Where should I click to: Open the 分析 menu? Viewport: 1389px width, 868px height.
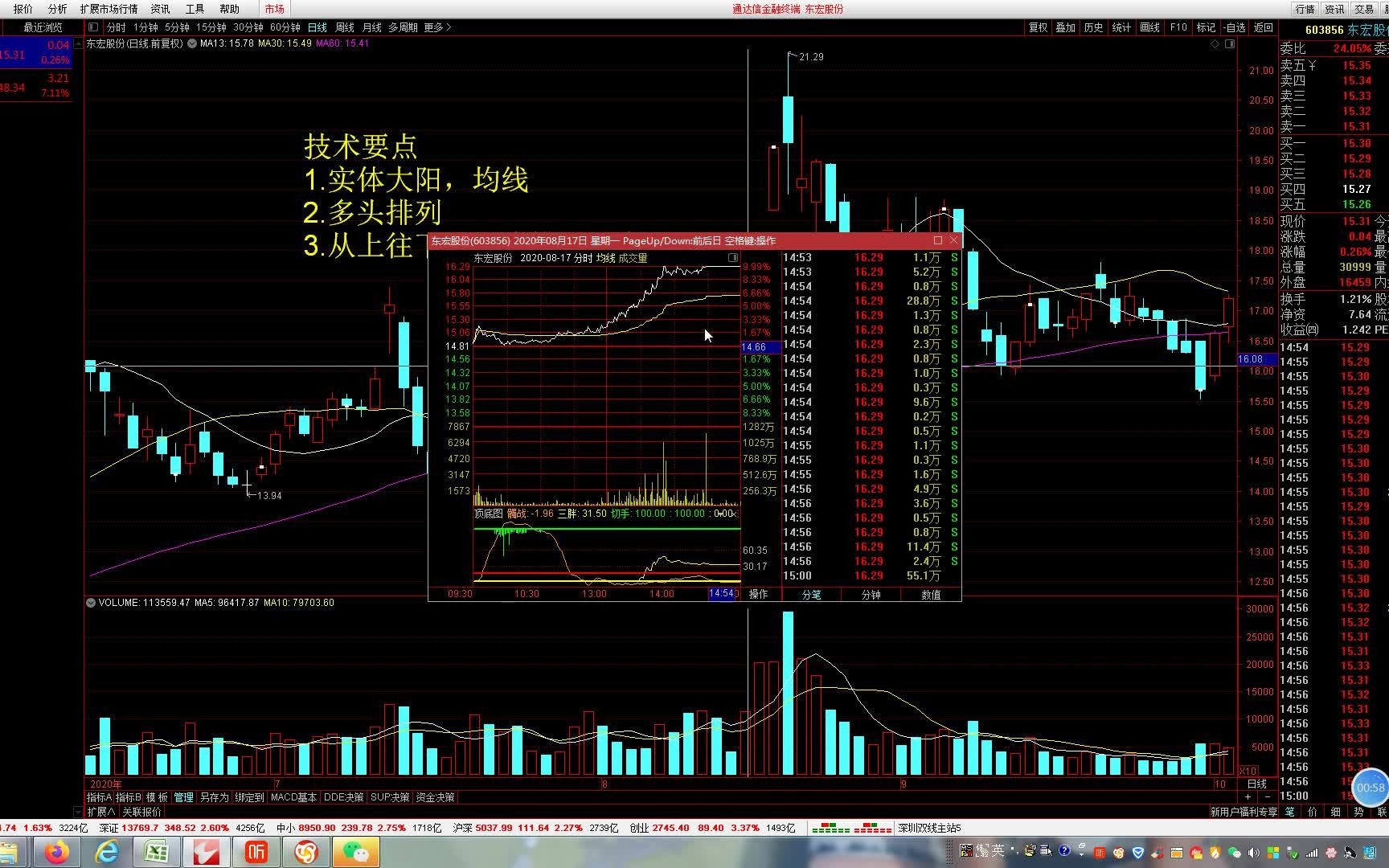click(x=58, y=9)
